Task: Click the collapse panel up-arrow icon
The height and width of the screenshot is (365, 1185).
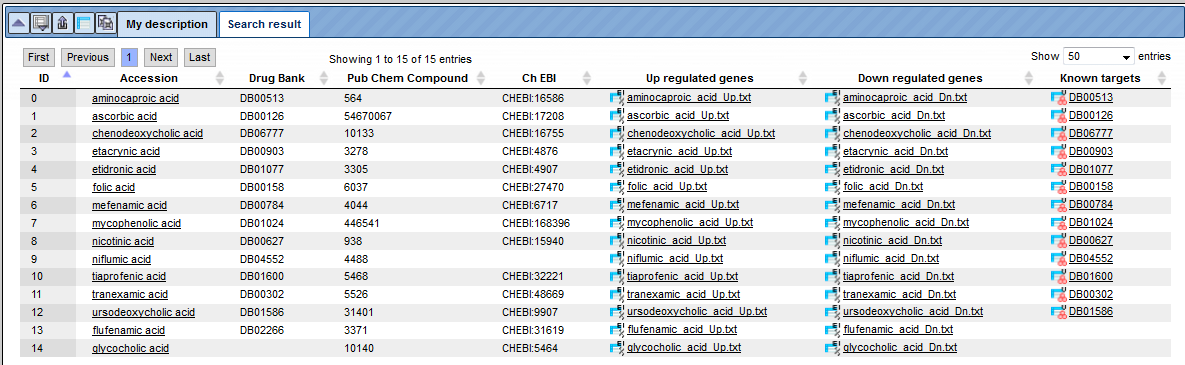Action: point(18,24)
